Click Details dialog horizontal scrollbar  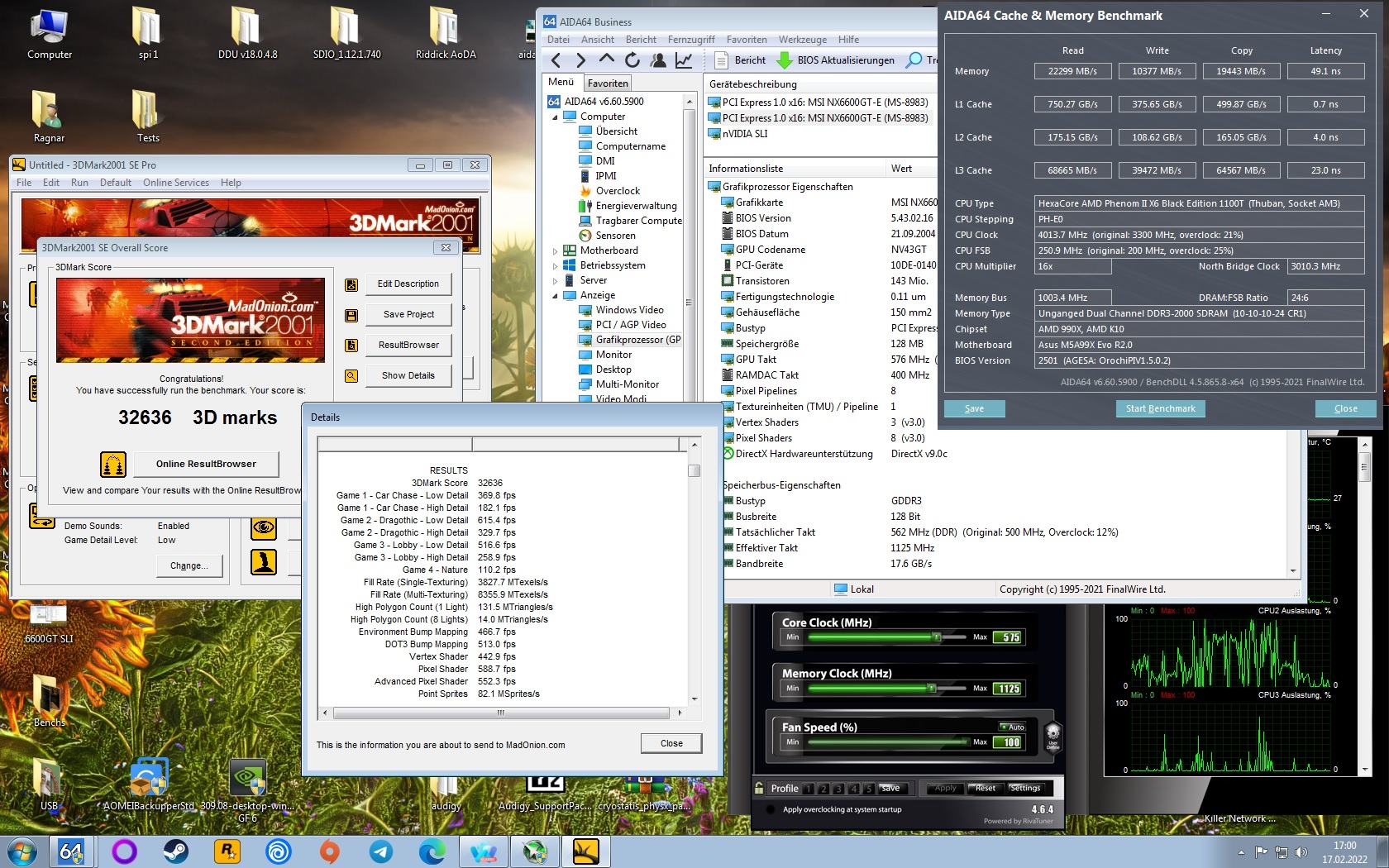[x=501, y=713]
